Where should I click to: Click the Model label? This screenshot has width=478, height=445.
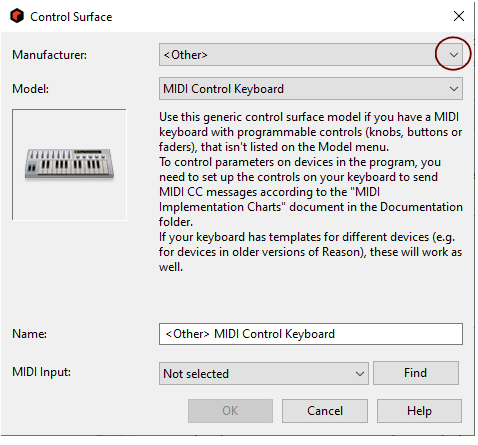pyautogui.click(x=30, y=89)
